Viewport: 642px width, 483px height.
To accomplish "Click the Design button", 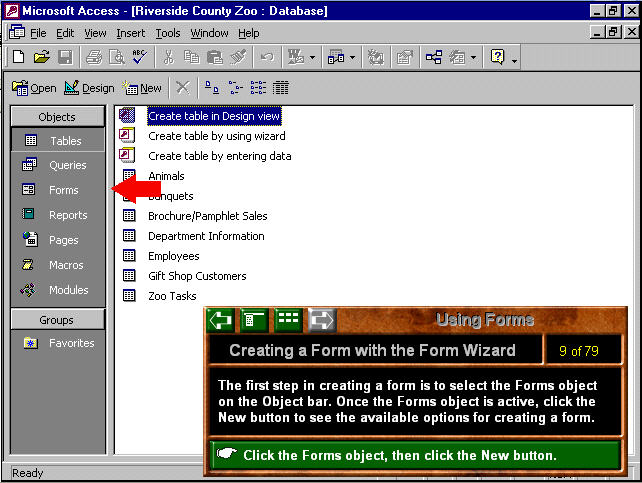I will (89, 88).
